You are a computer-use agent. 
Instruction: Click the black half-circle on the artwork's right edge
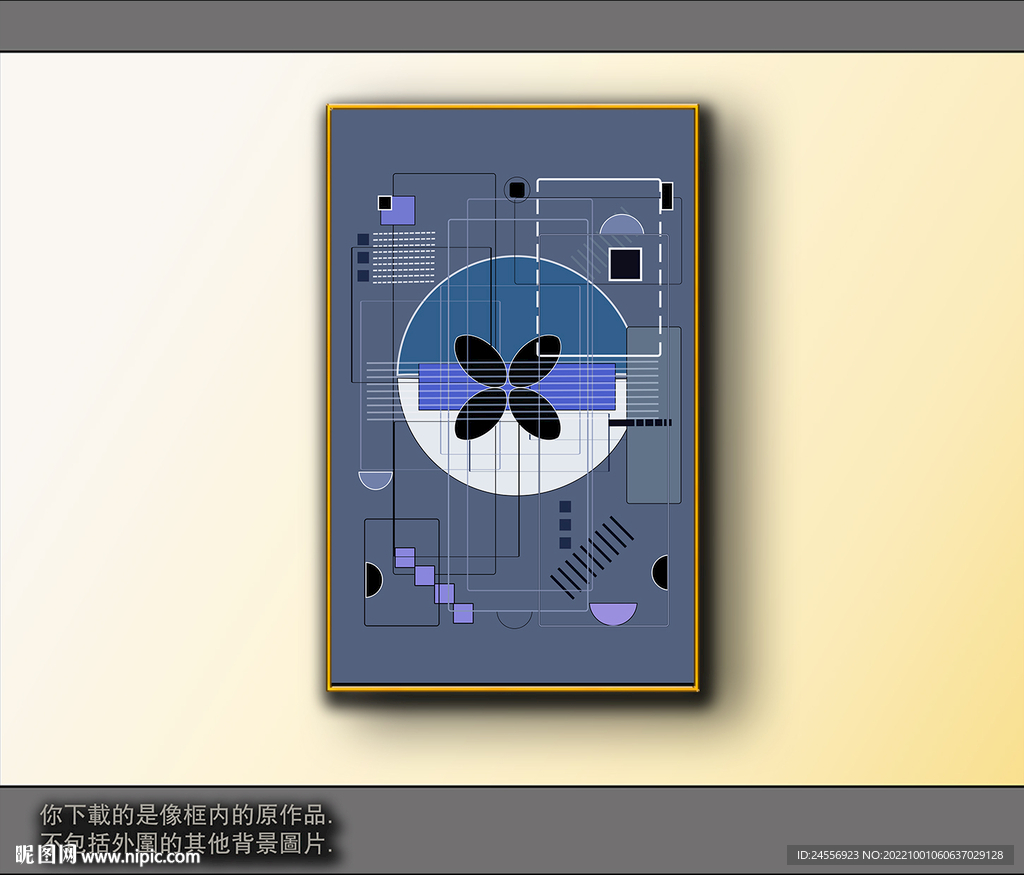pyautogui.click(x=661, y=573)
